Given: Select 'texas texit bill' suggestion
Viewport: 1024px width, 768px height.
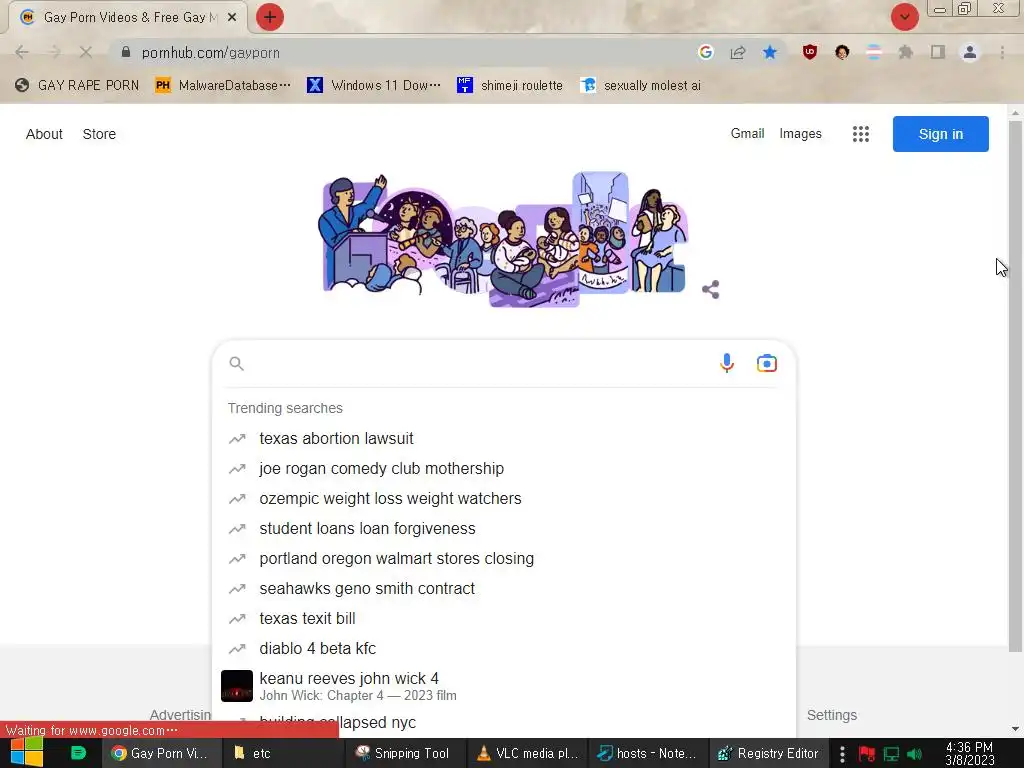Looking at the screenshot, I should point(504,618).
